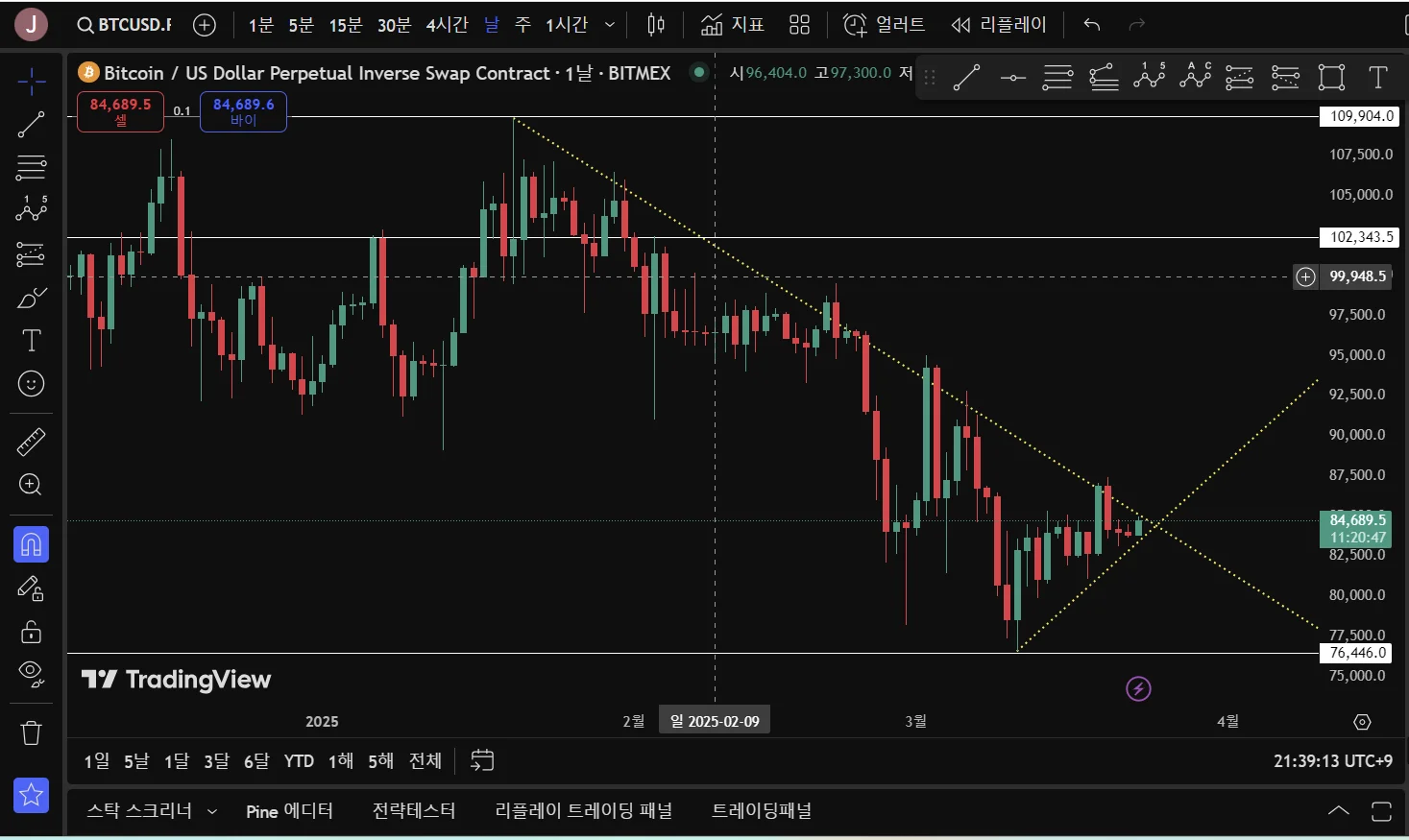Open the date range calendar icon

(482, 760)
